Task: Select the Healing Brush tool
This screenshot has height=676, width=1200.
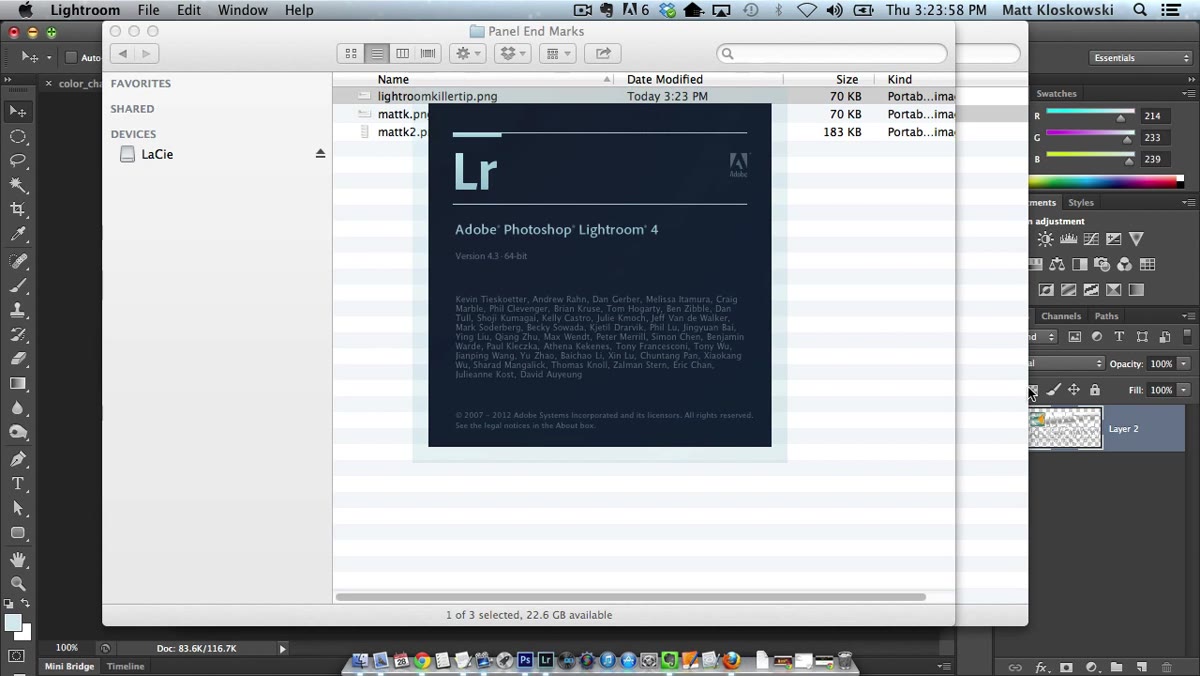Action: (18, 261)
